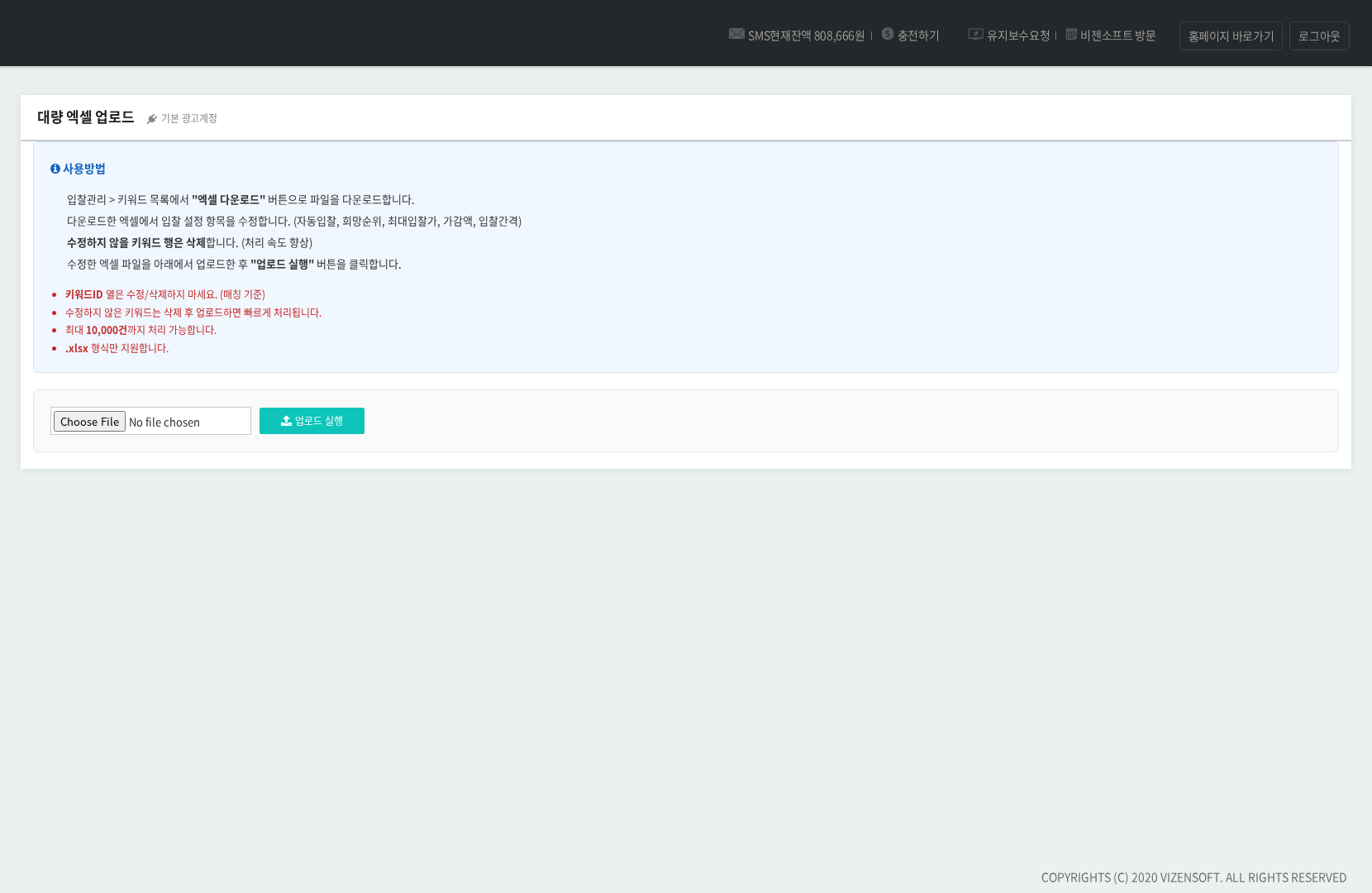
Task: Click the SMS현재잔액 808,666원 balance text
Action: pos(806,36)
